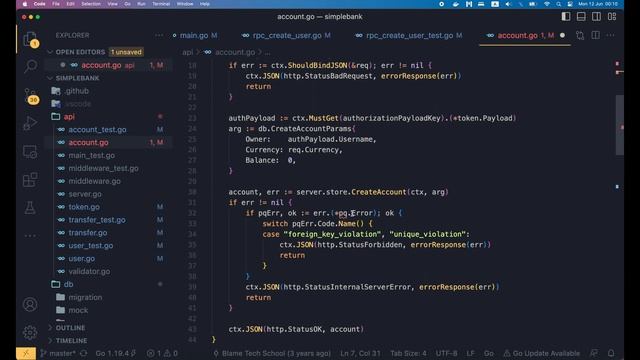The image size is (640, 360).
Task: Click Go Update Available notice
Action: 541,353
